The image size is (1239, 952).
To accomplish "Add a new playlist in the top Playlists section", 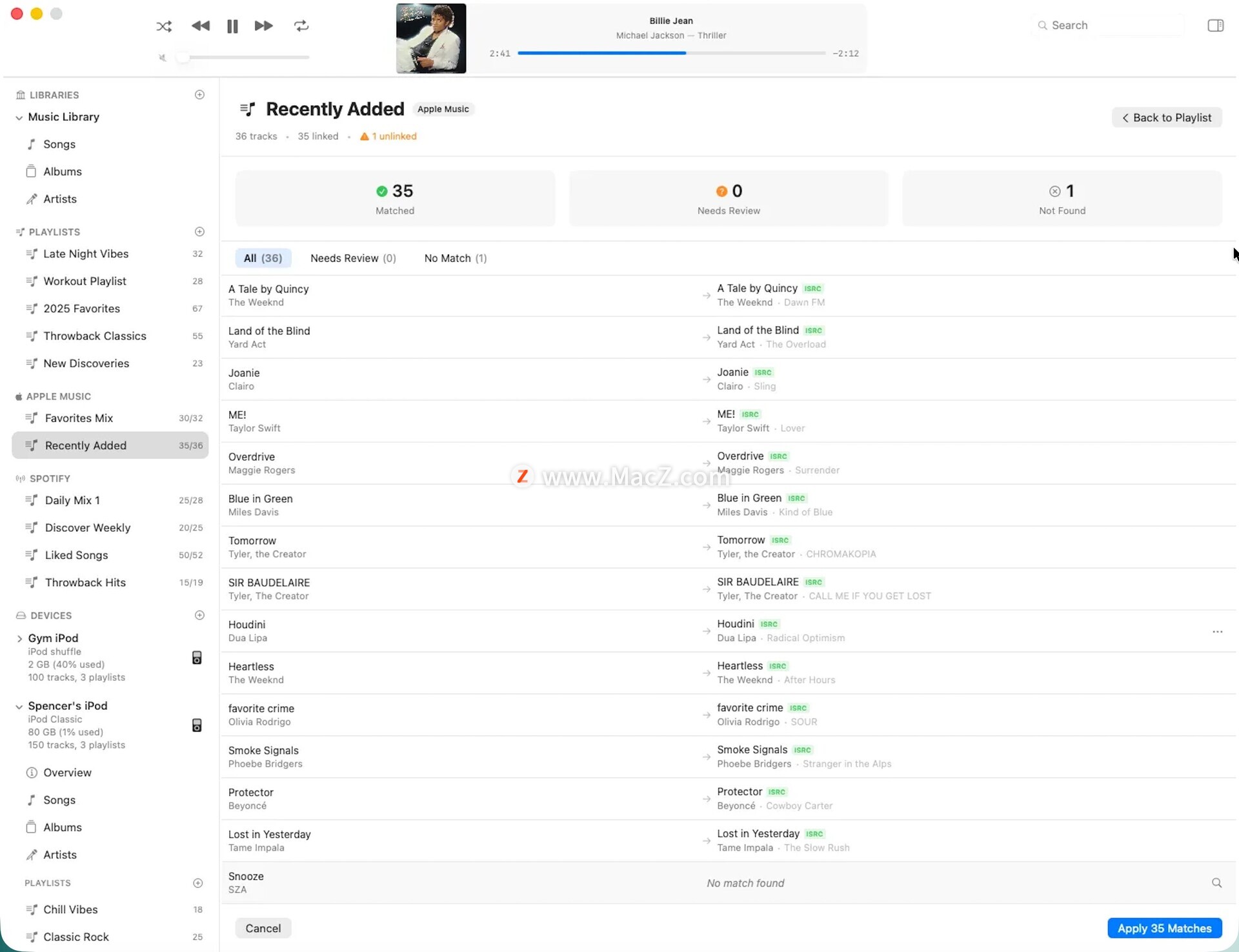I will [x=199, y=232].
